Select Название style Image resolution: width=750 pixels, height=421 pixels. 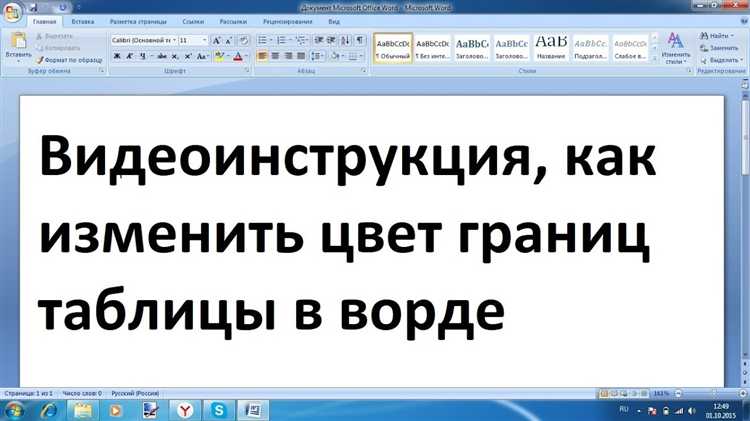551,48
